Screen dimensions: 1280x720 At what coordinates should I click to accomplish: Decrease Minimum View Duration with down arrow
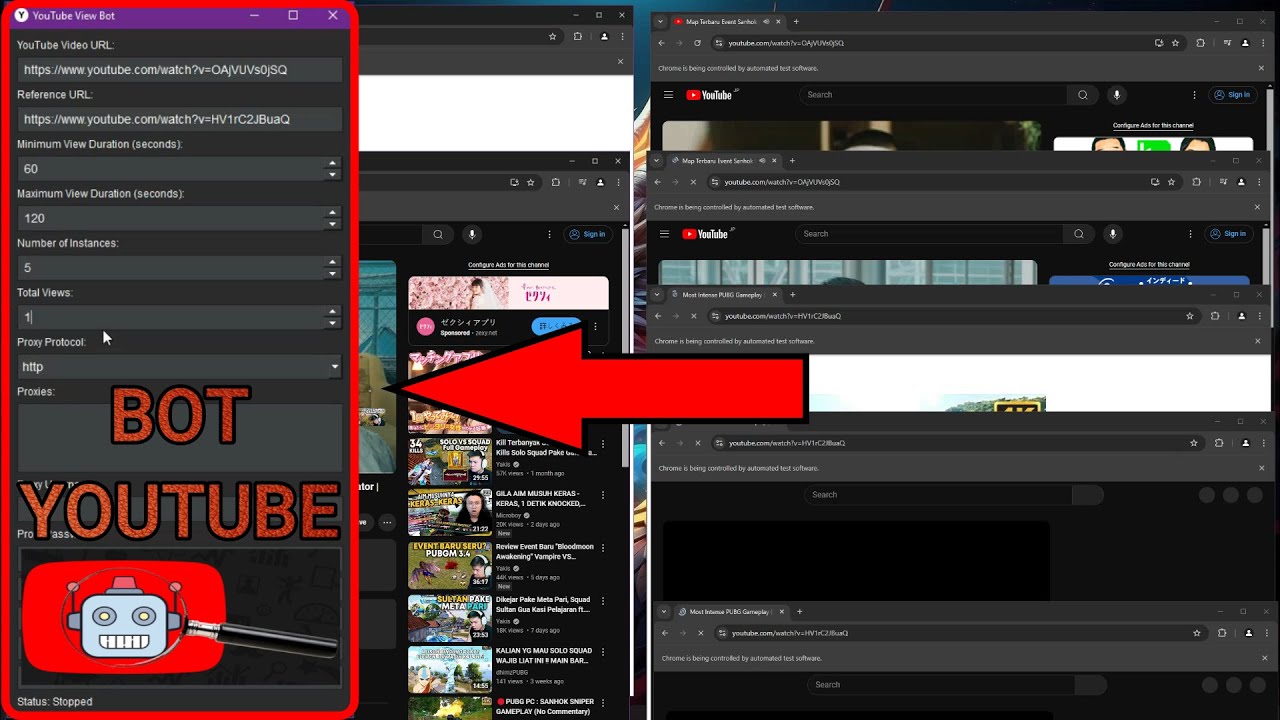[333, 174]
